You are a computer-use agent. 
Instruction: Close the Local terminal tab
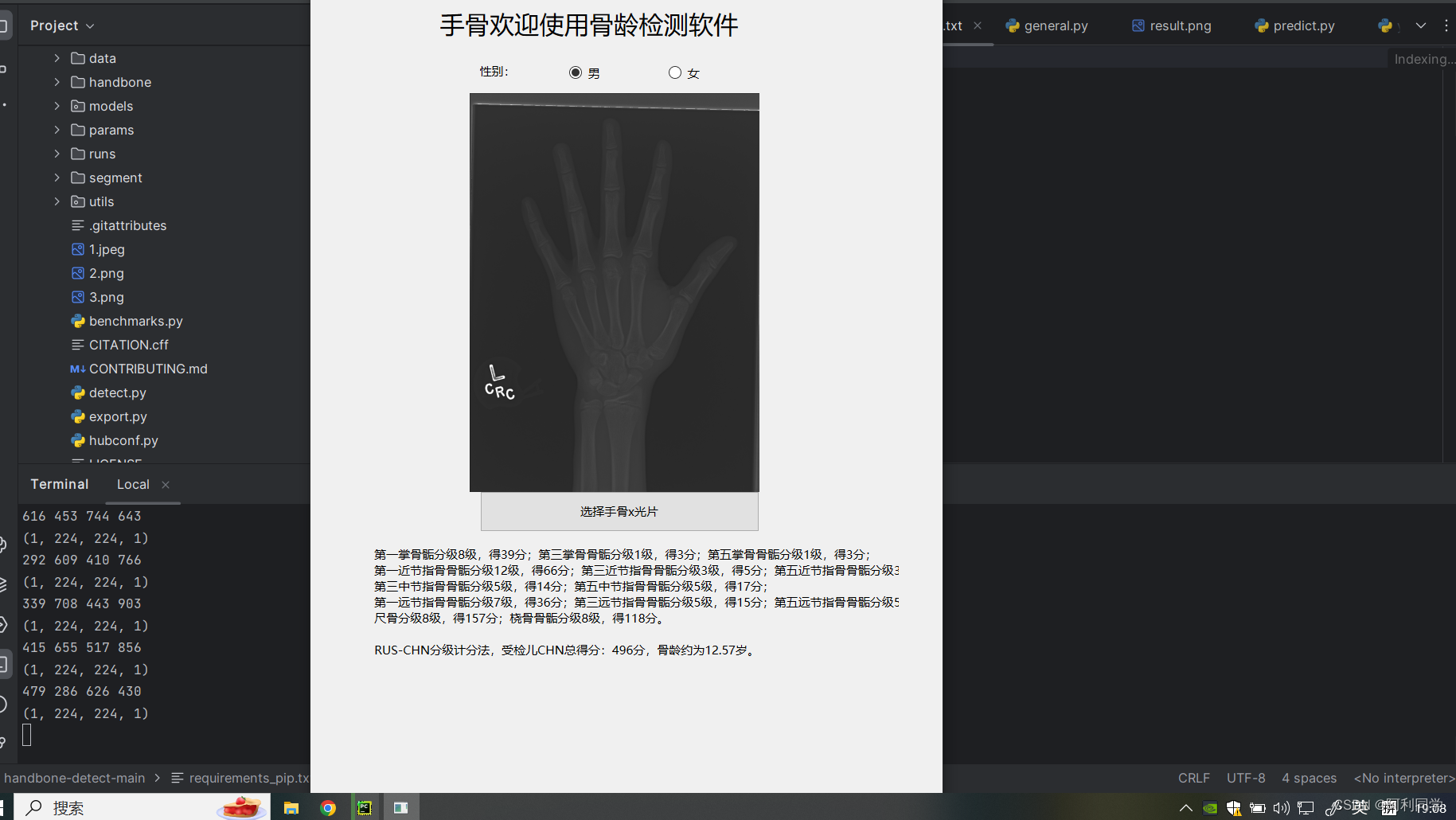tap(166, 484)
